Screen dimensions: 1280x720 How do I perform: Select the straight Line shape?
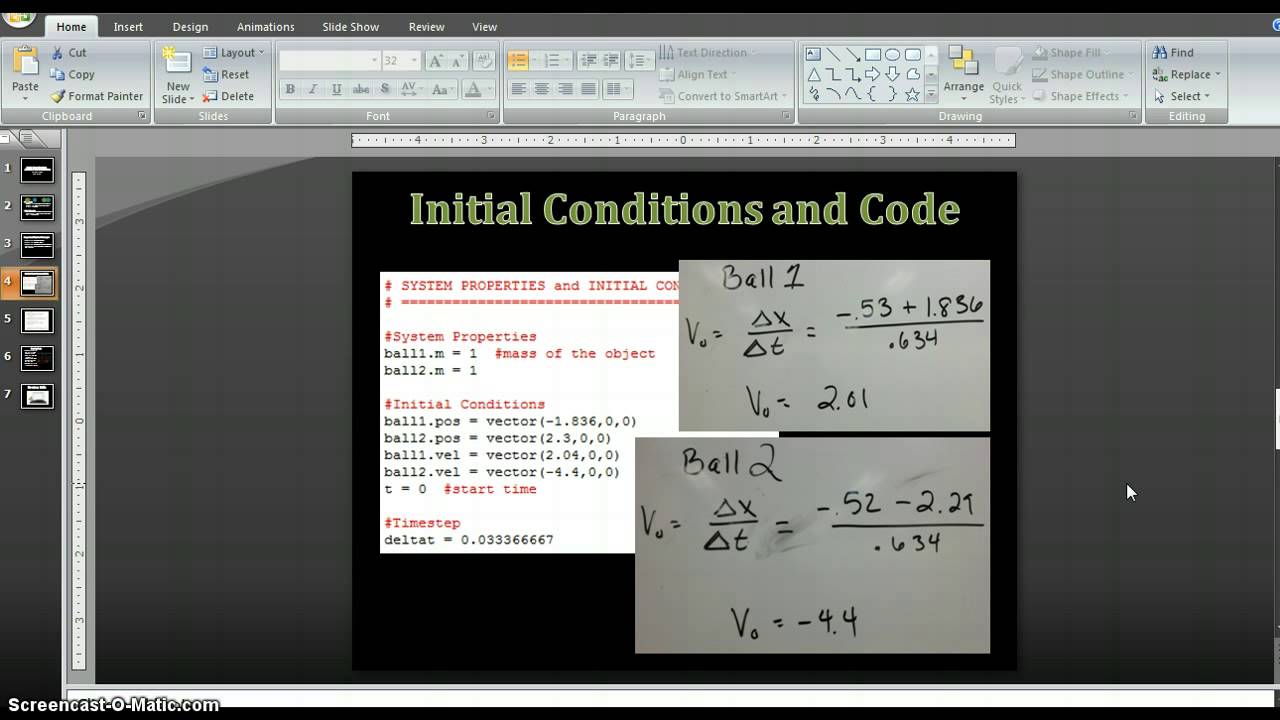click(x=833, y=55)
